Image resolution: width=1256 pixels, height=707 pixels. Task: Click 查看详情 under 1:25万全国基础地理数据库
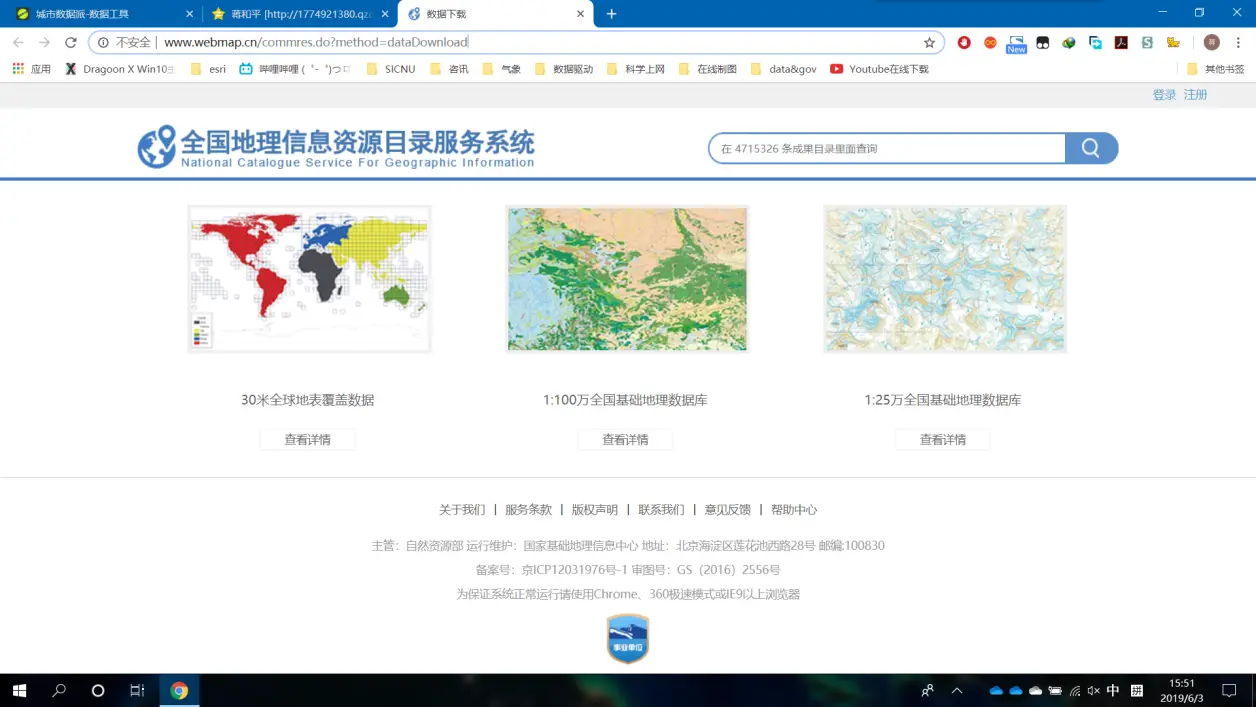pyautogui.click(x=943, y=439)
